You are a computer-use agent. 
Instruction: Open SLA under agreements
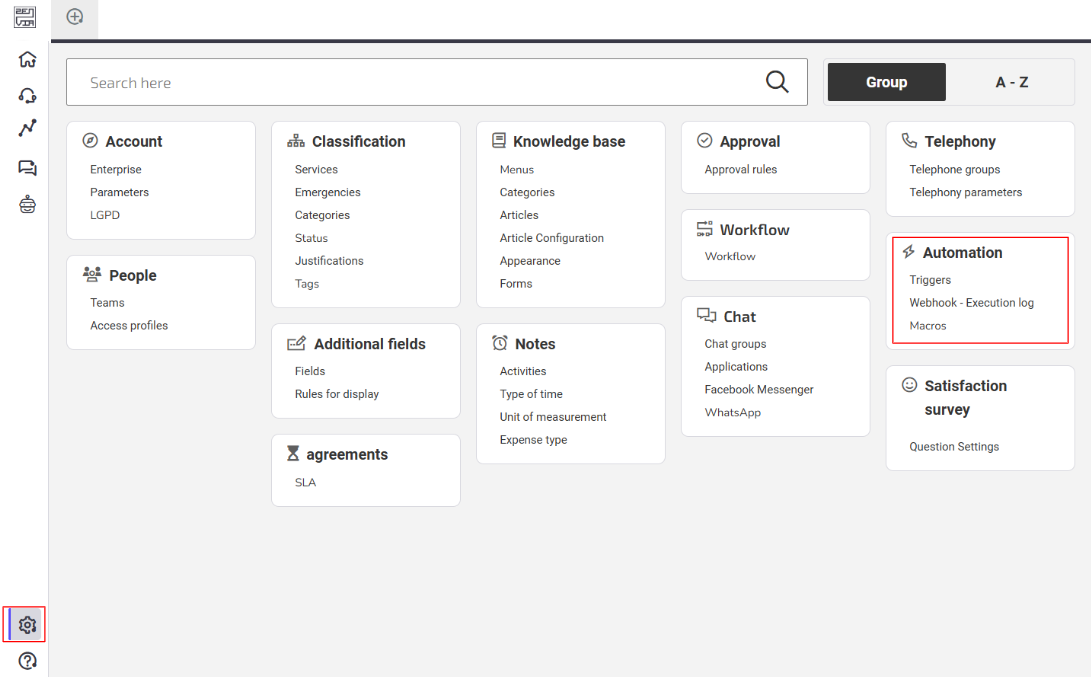[x=305, y=482]
